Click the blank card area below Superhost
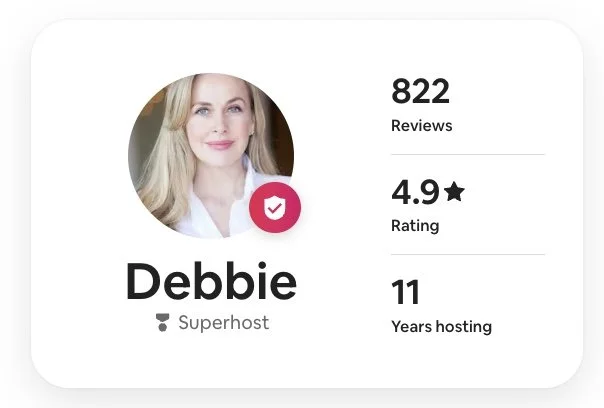 coord(211,358)
